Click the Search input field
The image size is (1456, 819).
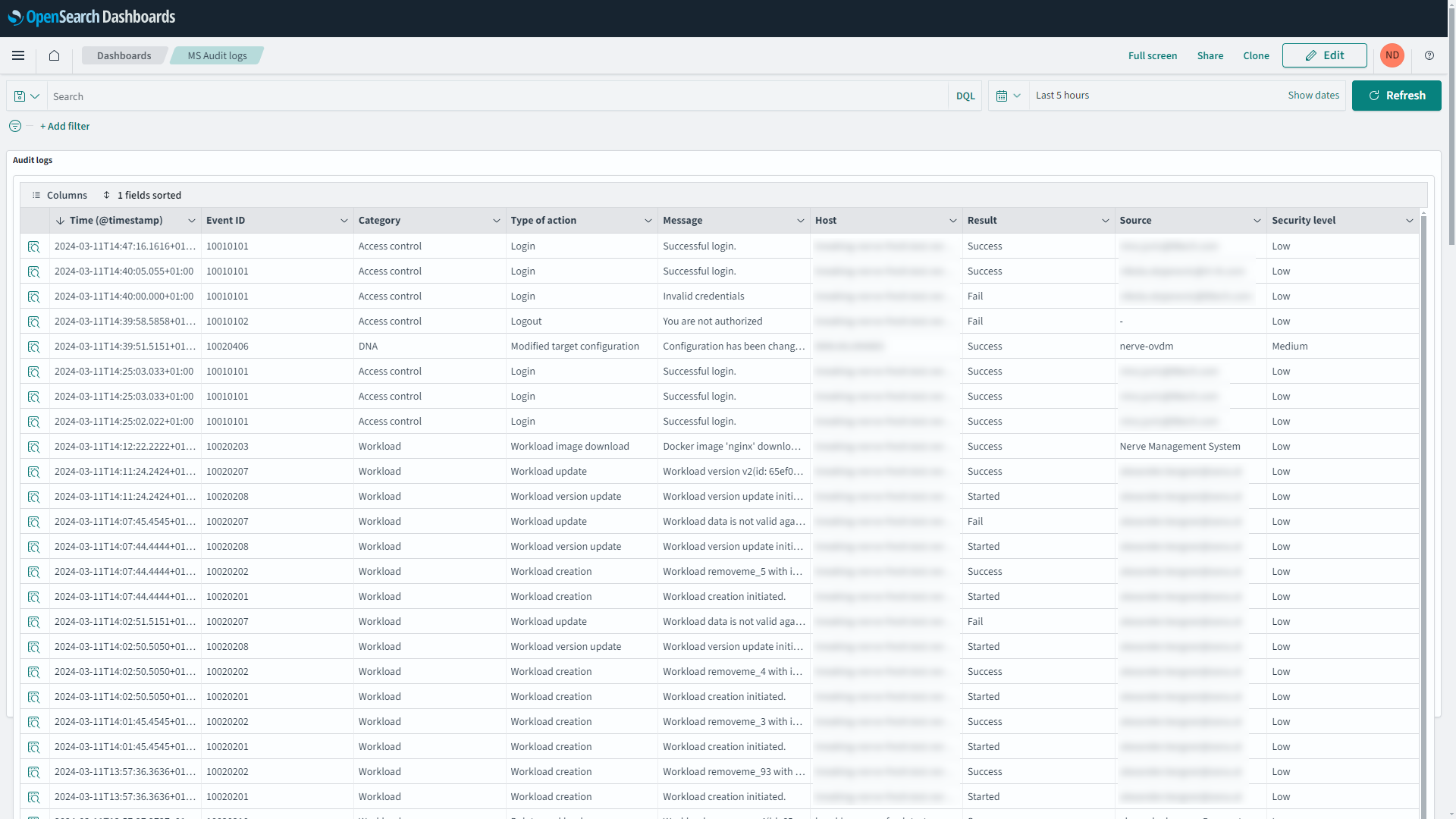coord(498,95)
